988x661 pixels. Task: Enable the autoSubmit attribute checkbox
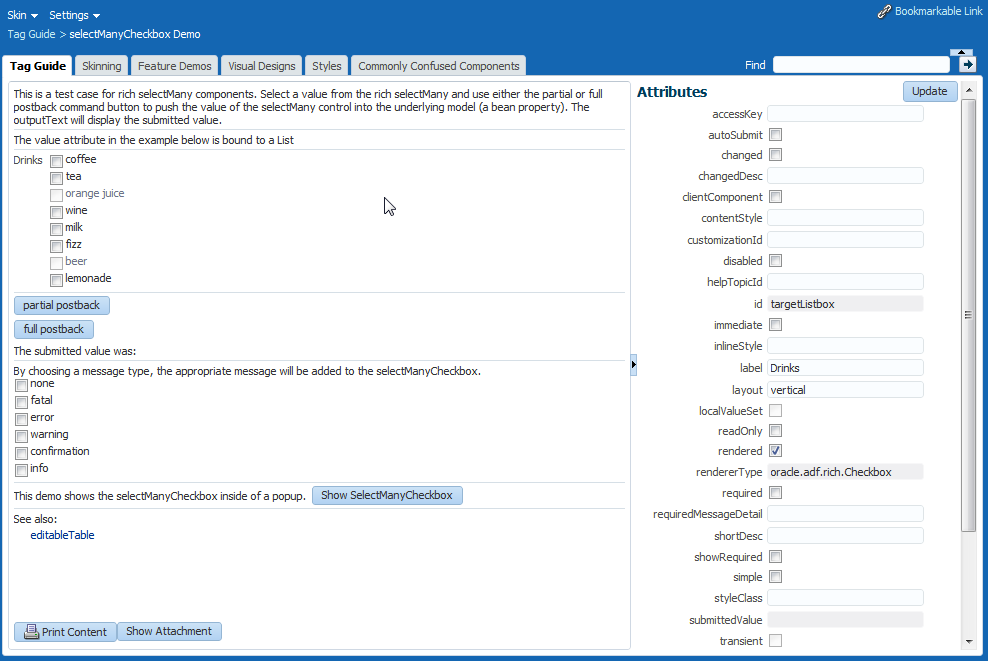pyautogui.click(x=775, y=135)
